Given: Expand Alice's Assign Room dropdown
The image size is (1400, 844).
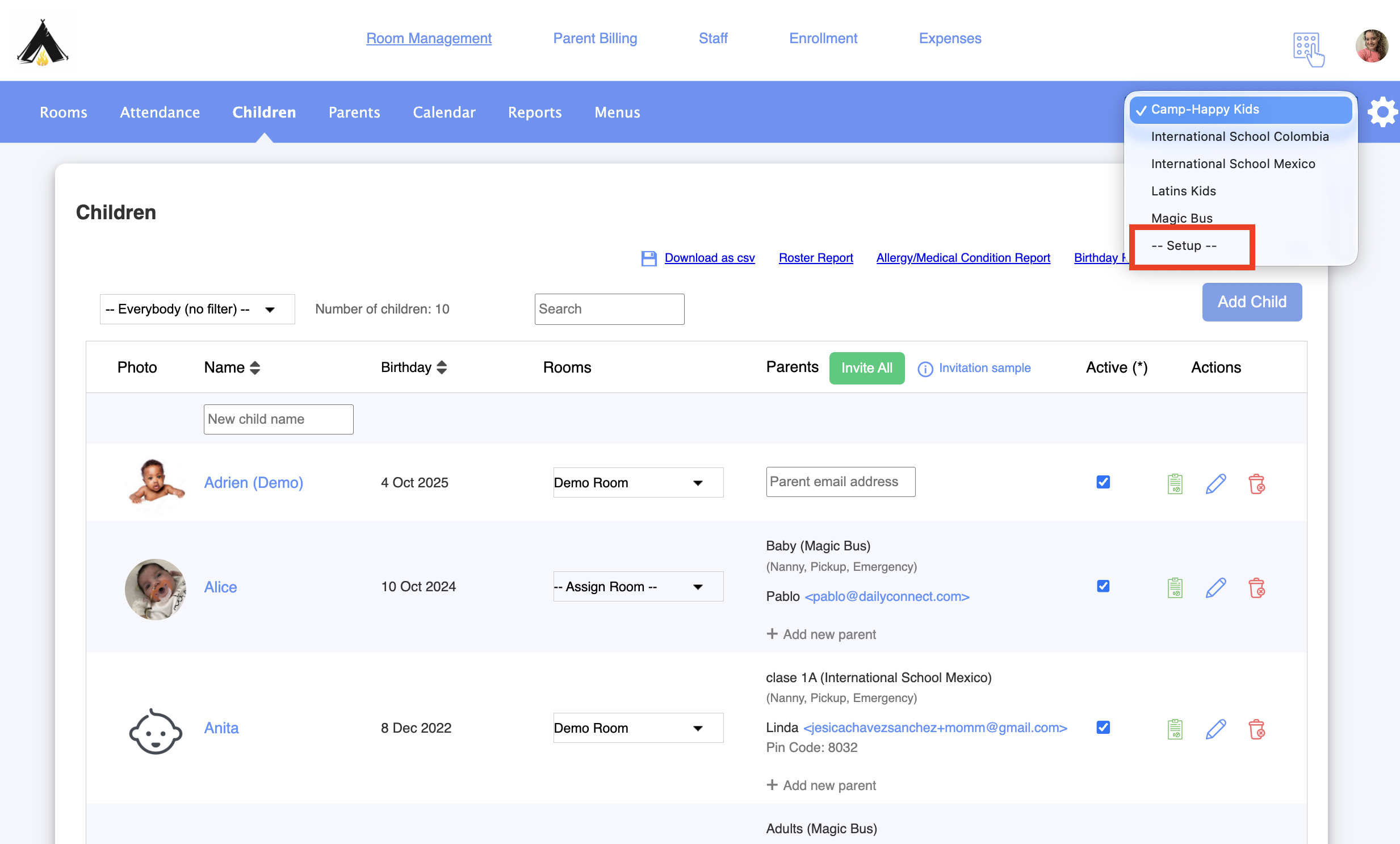Looking at the screenshot, I should pos(638,587).
